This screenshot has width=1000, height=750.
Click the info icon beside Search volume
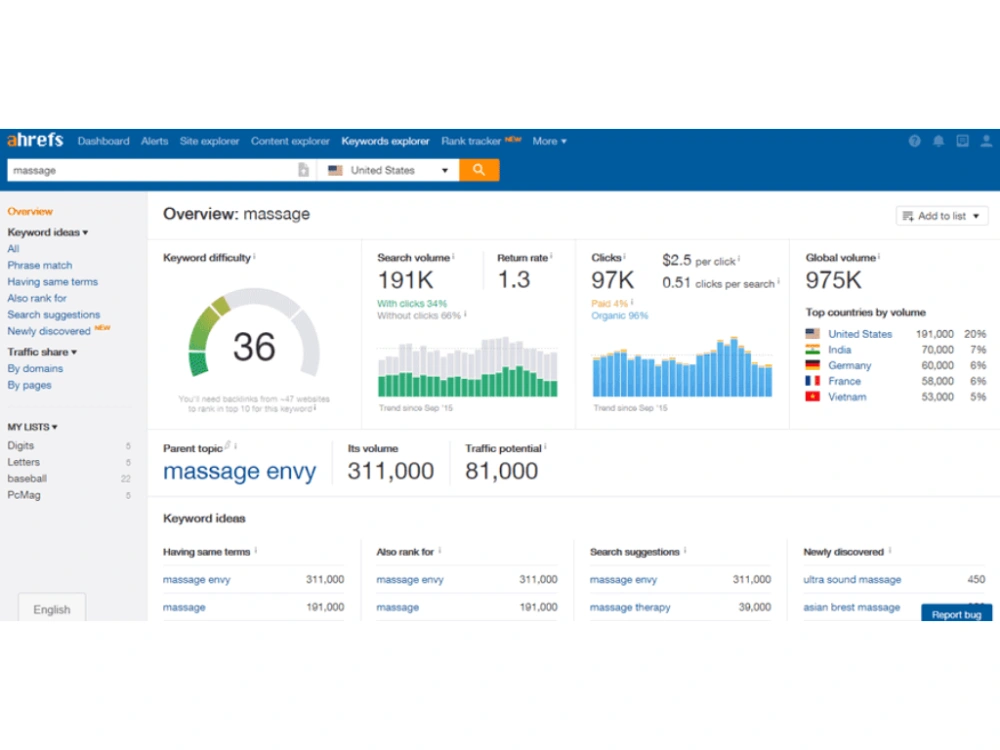(x=453, y=256)
